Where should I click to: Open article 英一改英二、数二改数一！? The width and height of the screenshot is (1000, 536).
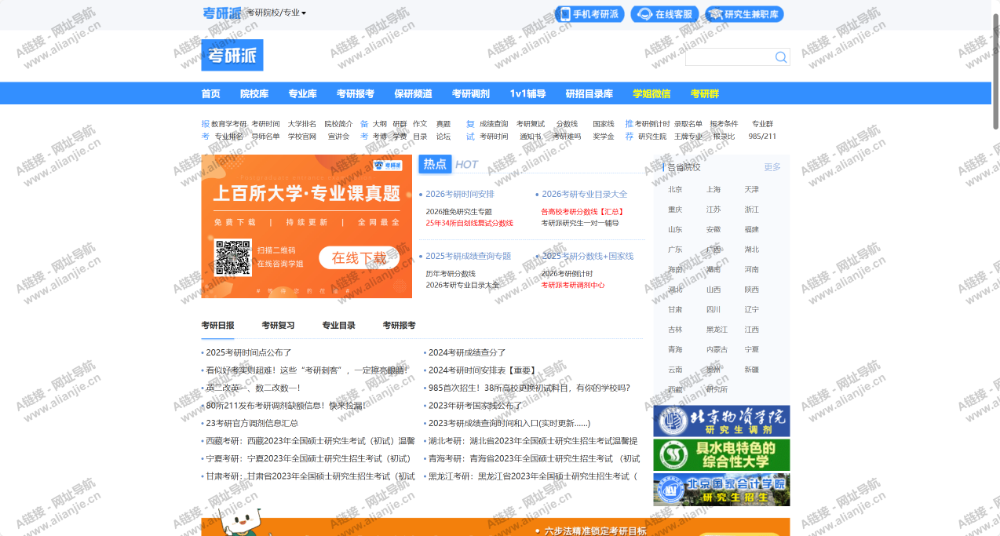point(253,388)
